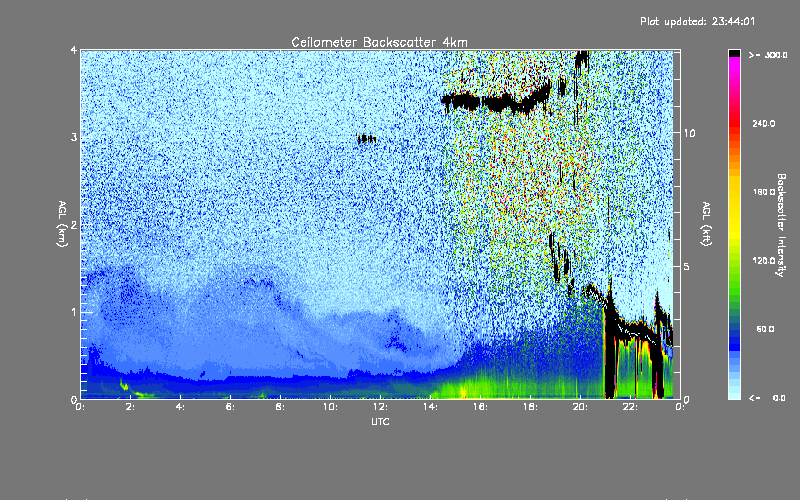800x500 pixels.
Task: Click the "16:" tick label on UTC axis
Action: (x=480, y=407)
